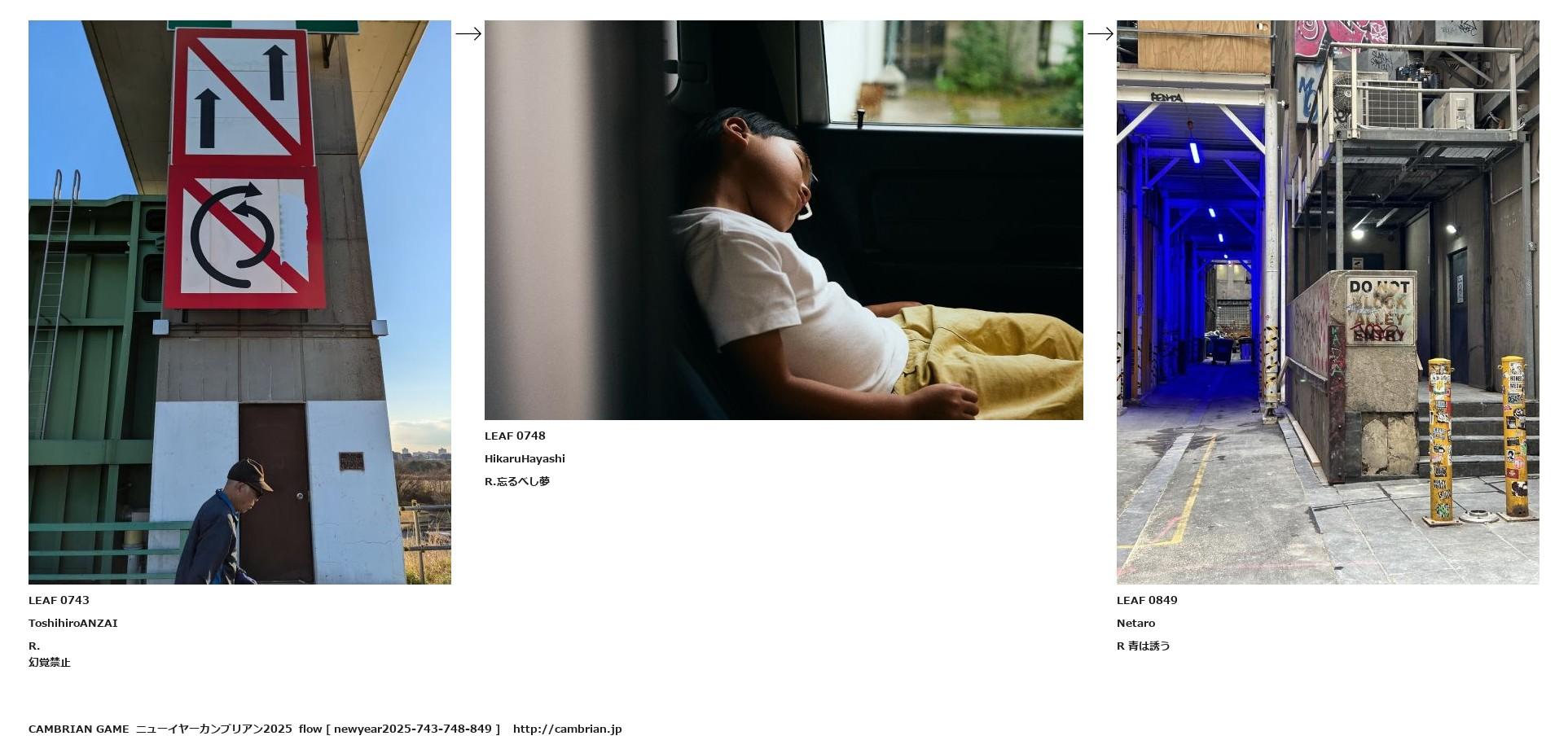Viewport: 1568px width, 749px height.
Task: Open the sleeping boy photo
Action: [x=784, y=220]
